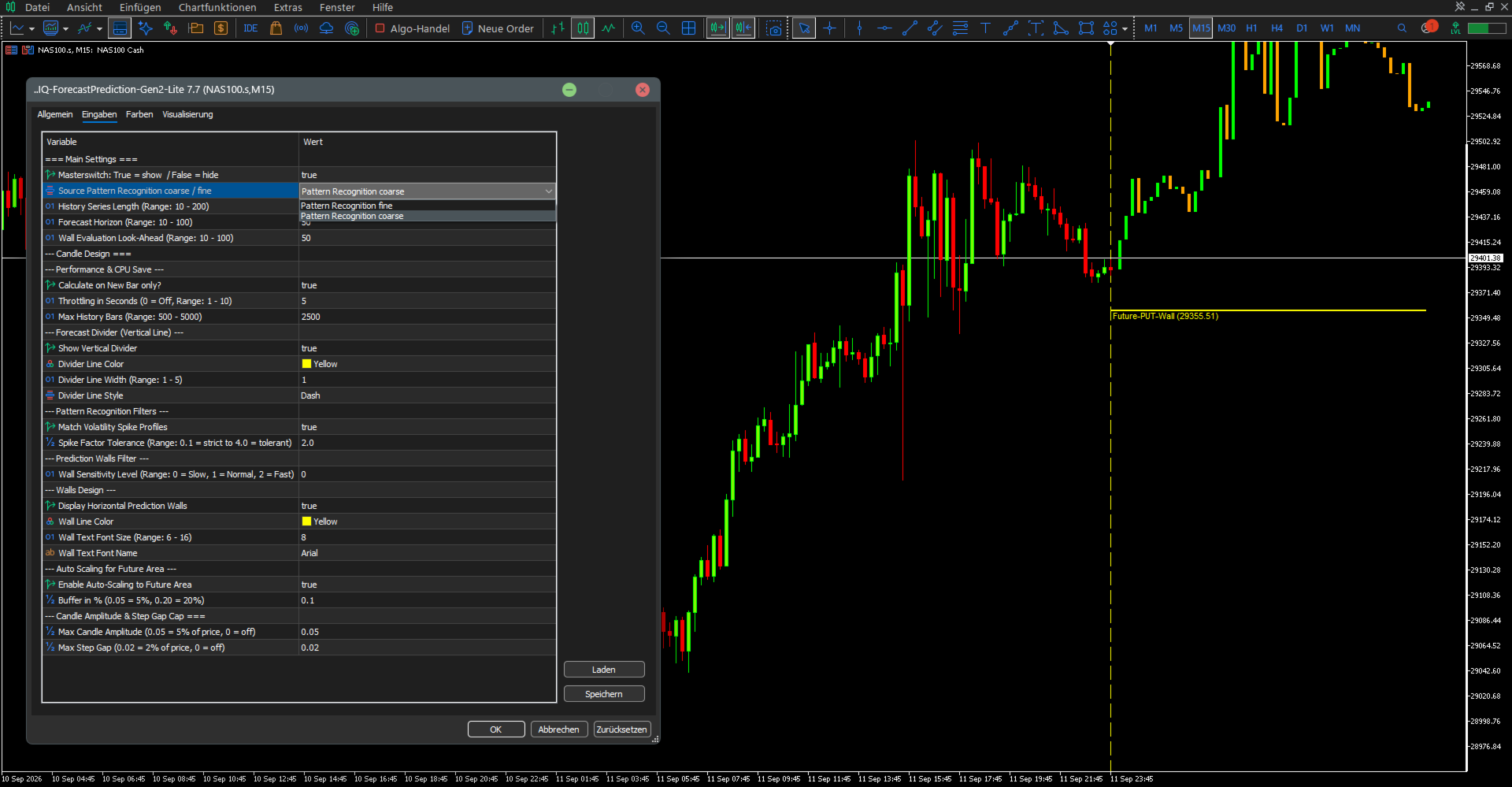Collapse the Source Pattern Recognition combo box arrow
Image resolution: width=1512 pixels, height=787 pixels.
click(549, 191)
